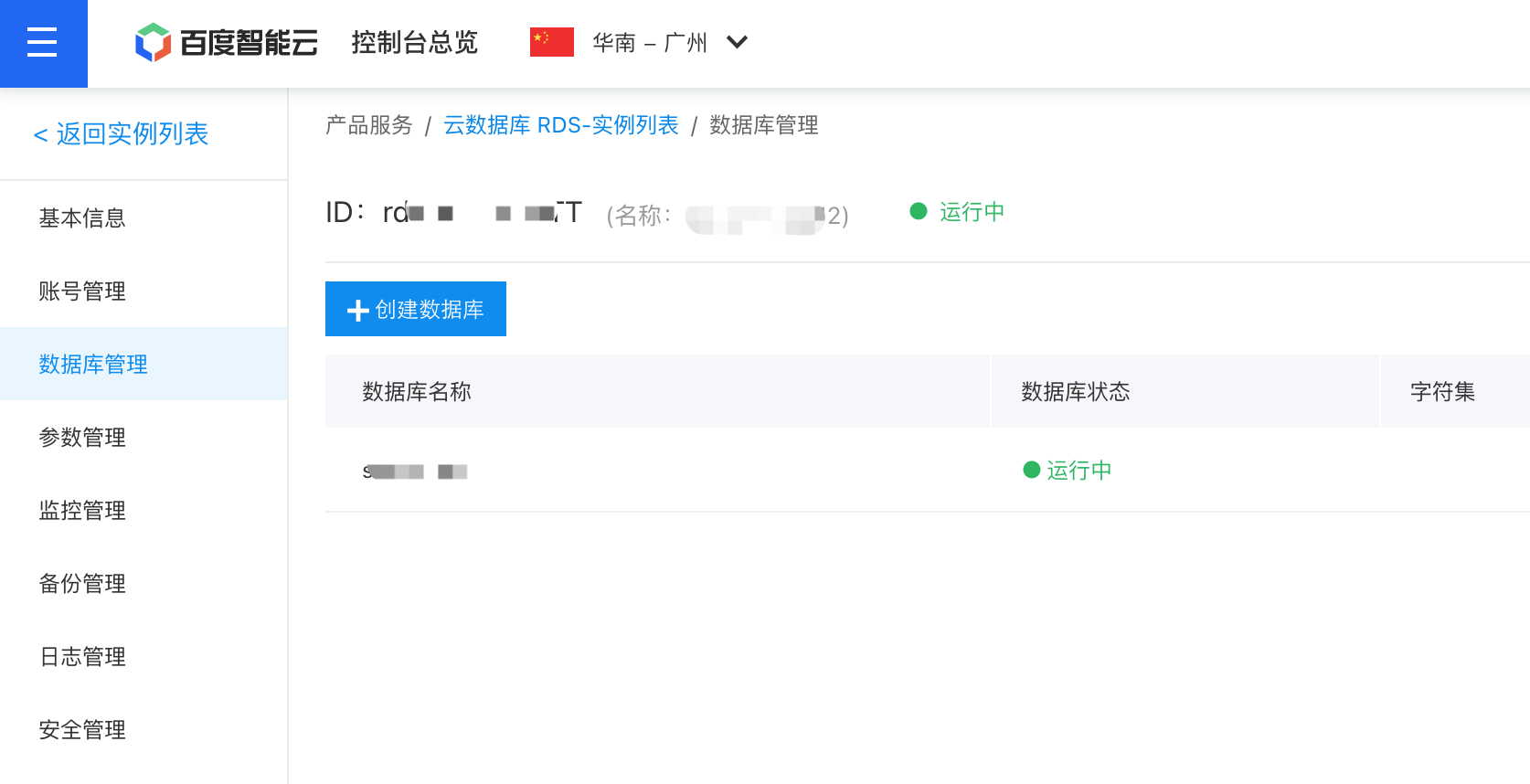Open 基本信息 in the sidebar
Viewport: 1530px width, 784px height.
(82, 218)
